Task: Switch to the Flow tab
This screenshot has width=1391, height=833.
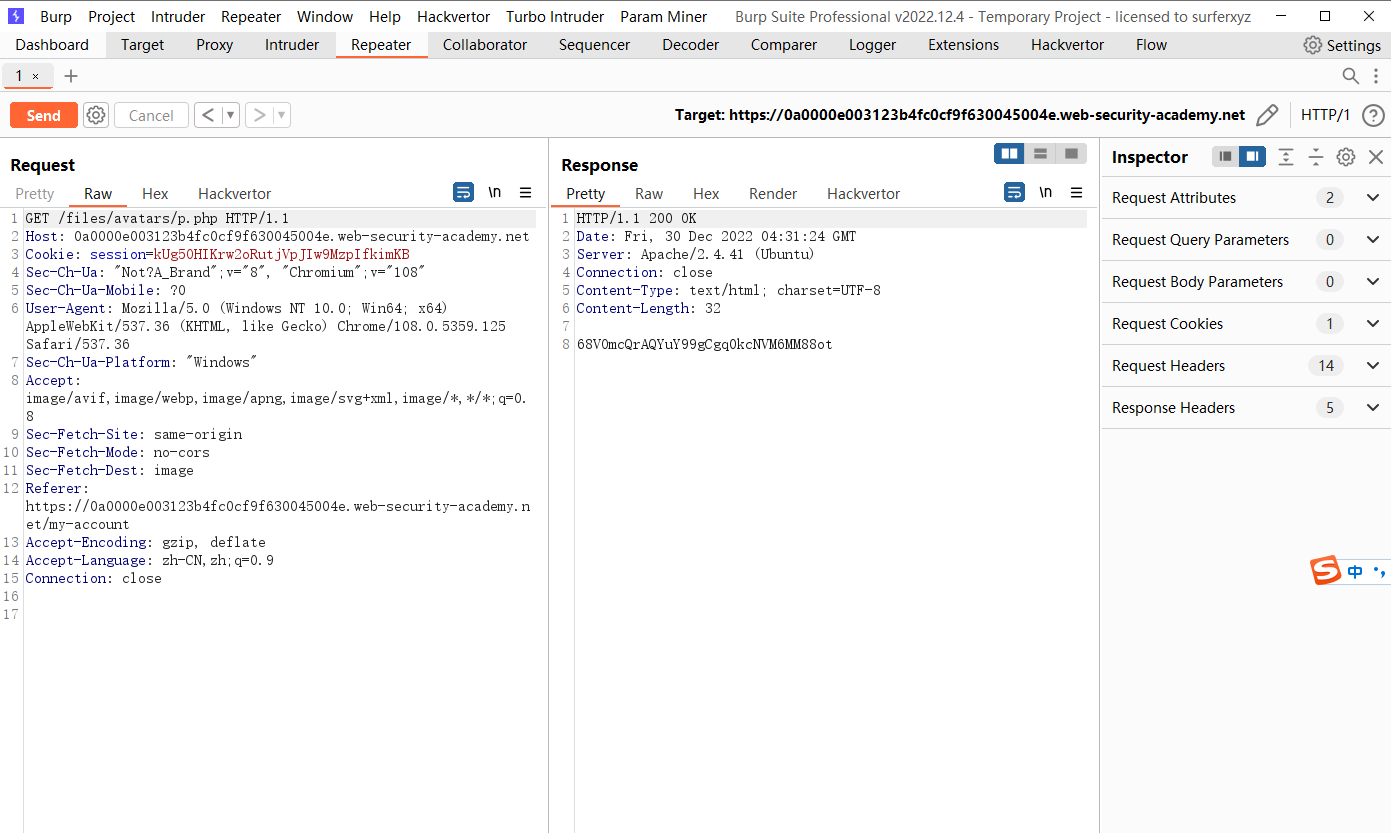Action: pos(1151,45)
